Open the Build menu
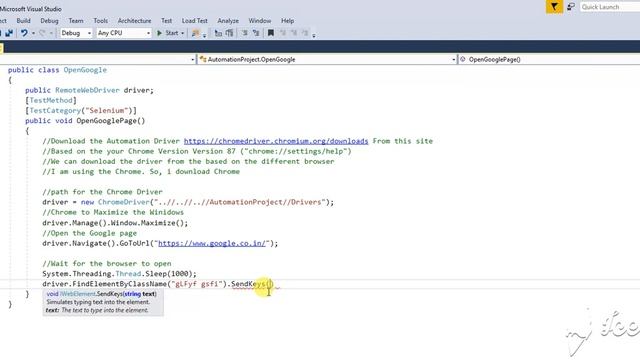The height and width of the screenshot is (360, 640). 23,20
